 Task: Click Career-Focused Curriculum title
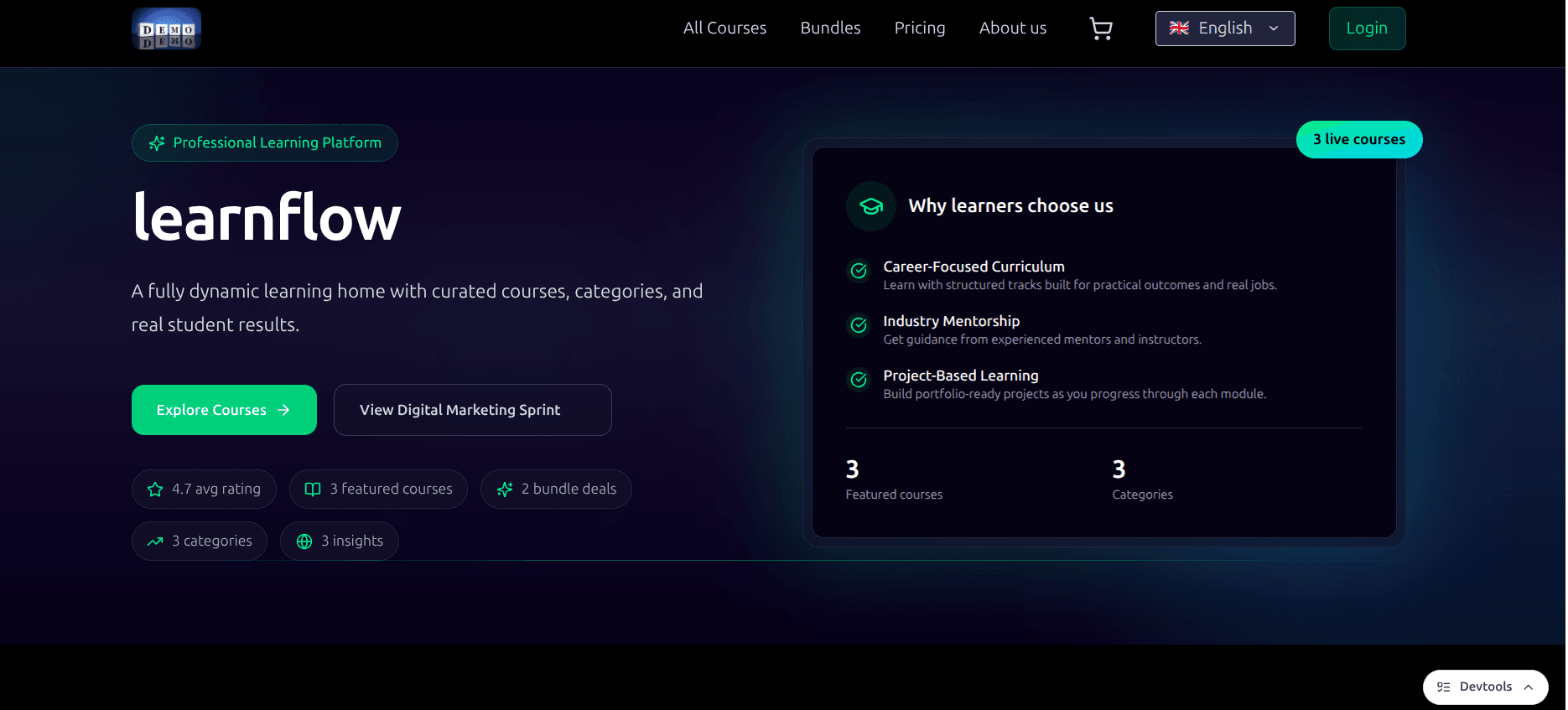click(974, 267)
